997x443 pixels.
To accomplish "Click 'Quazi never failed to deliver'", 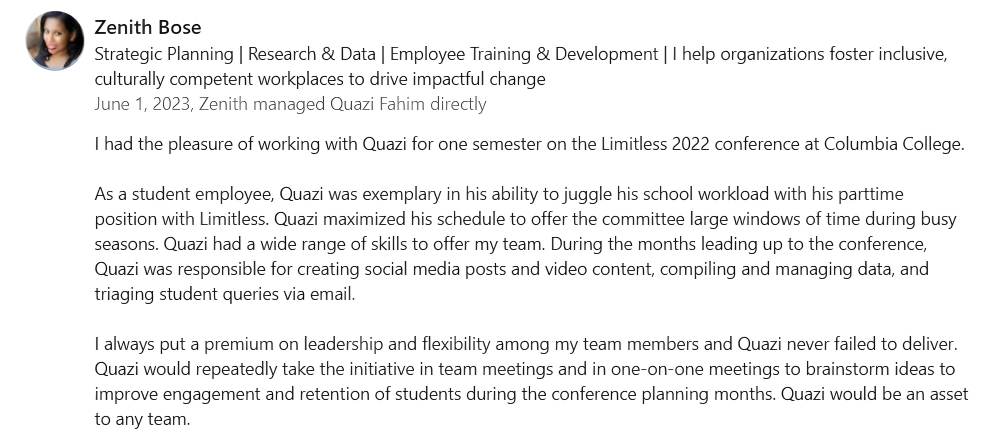I will pos(848,344).
